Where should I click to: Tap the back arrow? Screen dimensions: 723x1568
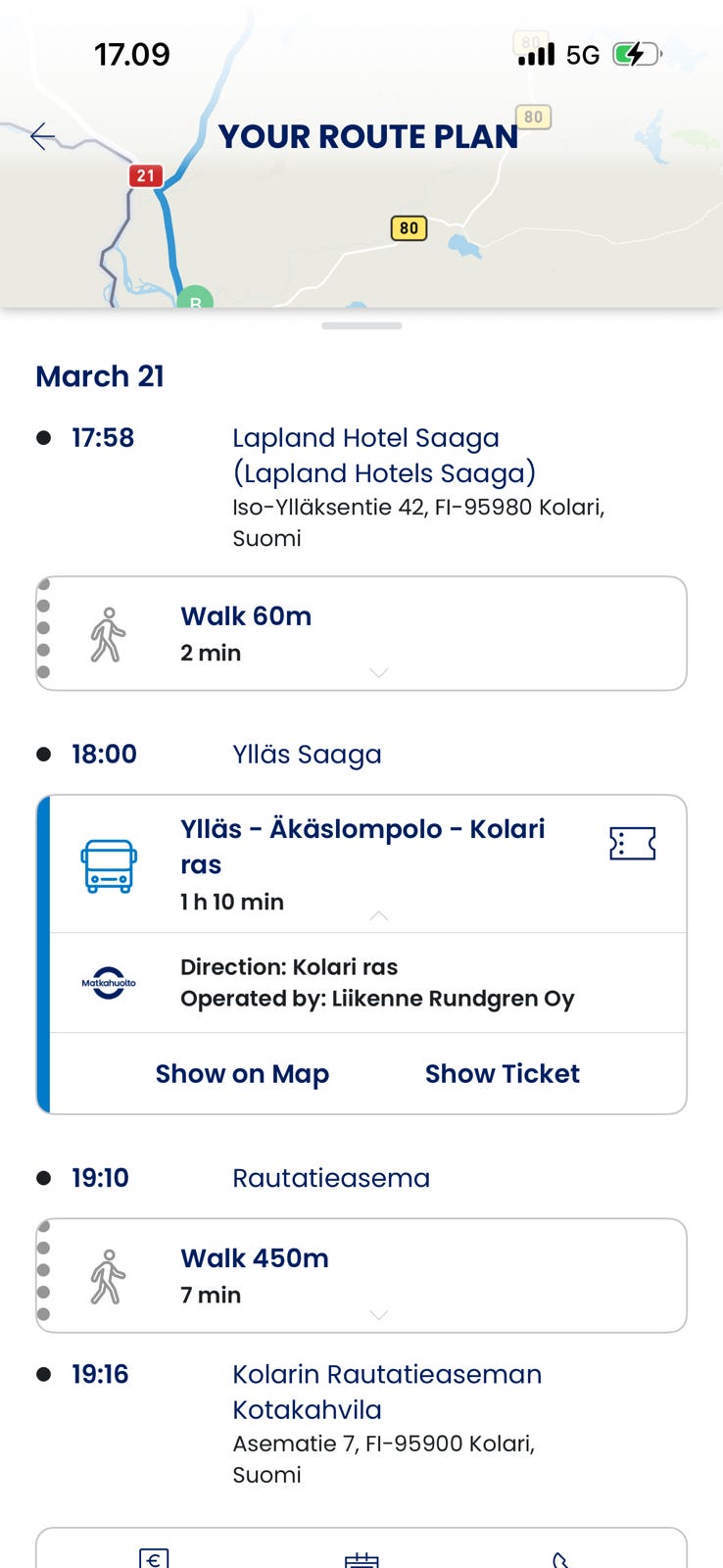43,136
